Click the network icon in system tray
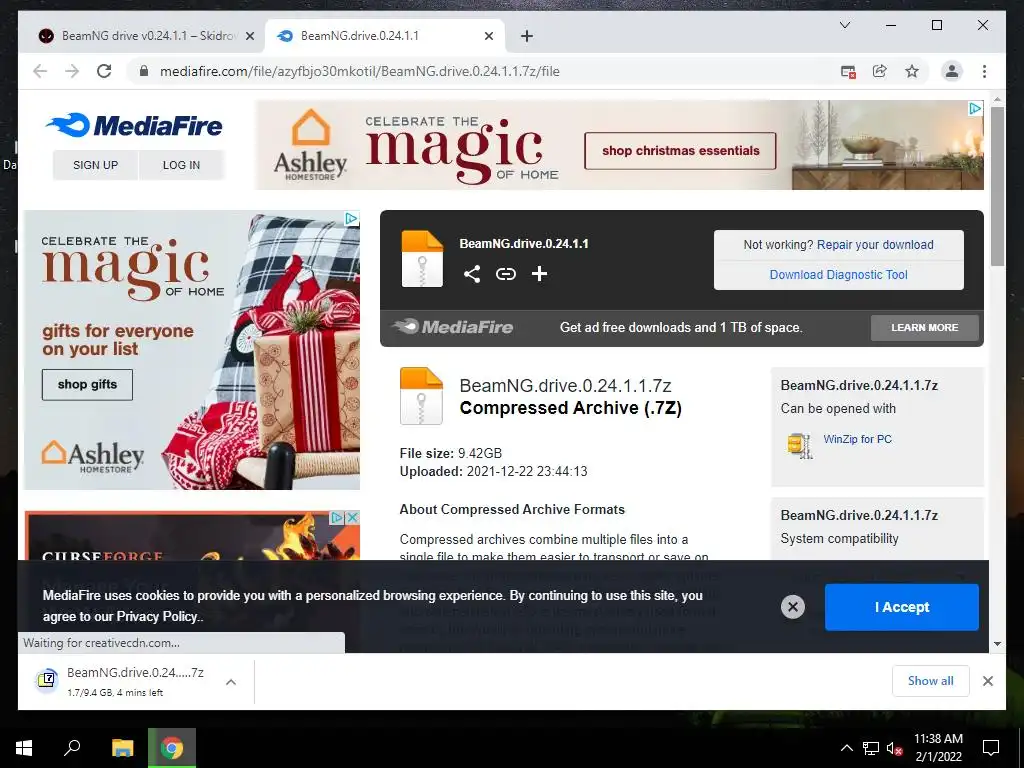Screen dimensions: 1024x768 pyautogui.click(x=871, y=748)
